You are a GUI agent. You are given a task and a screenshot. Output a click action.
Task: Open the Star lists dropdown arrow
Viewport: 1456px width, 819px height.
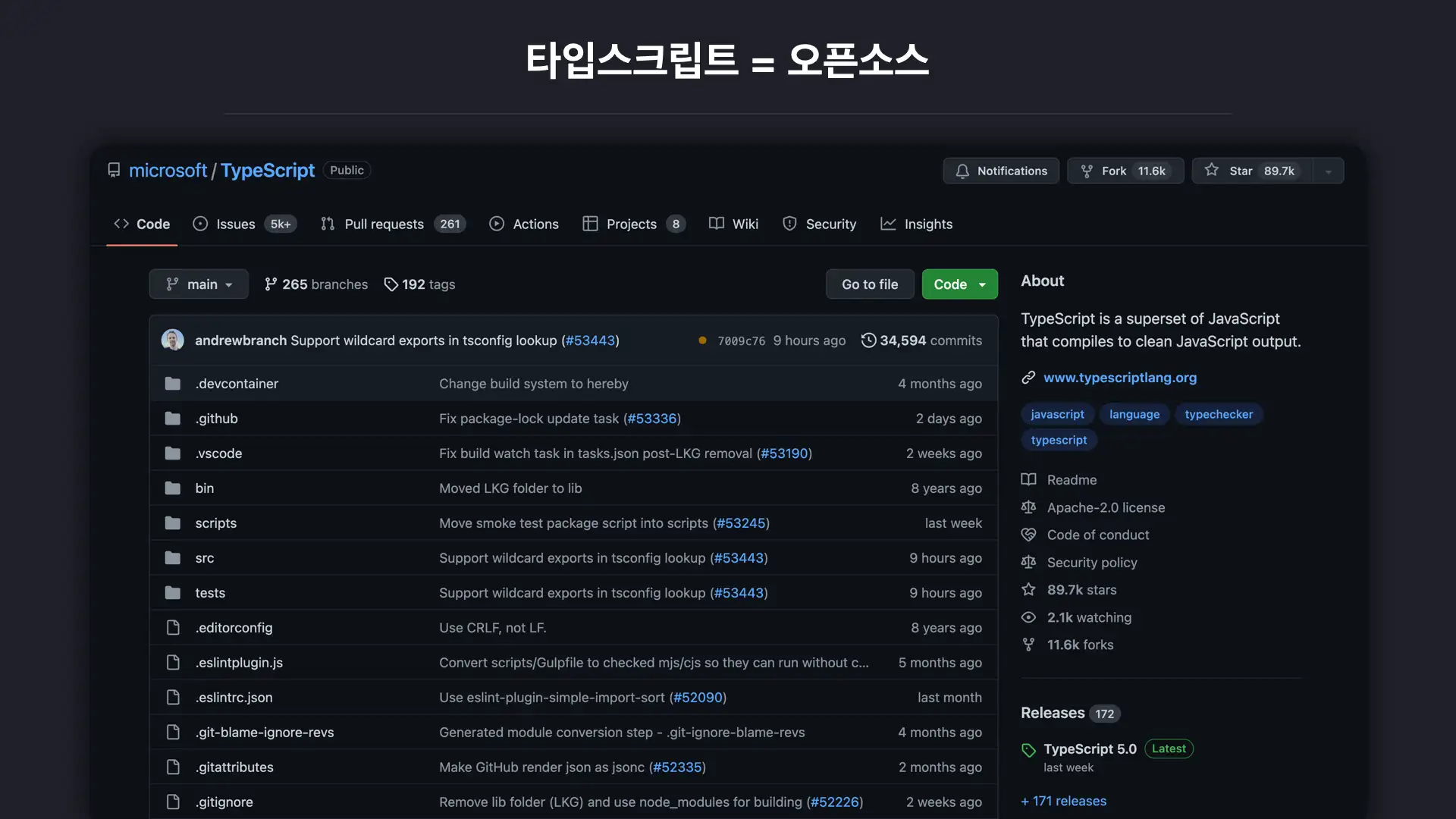click(x=1328, y=171)
